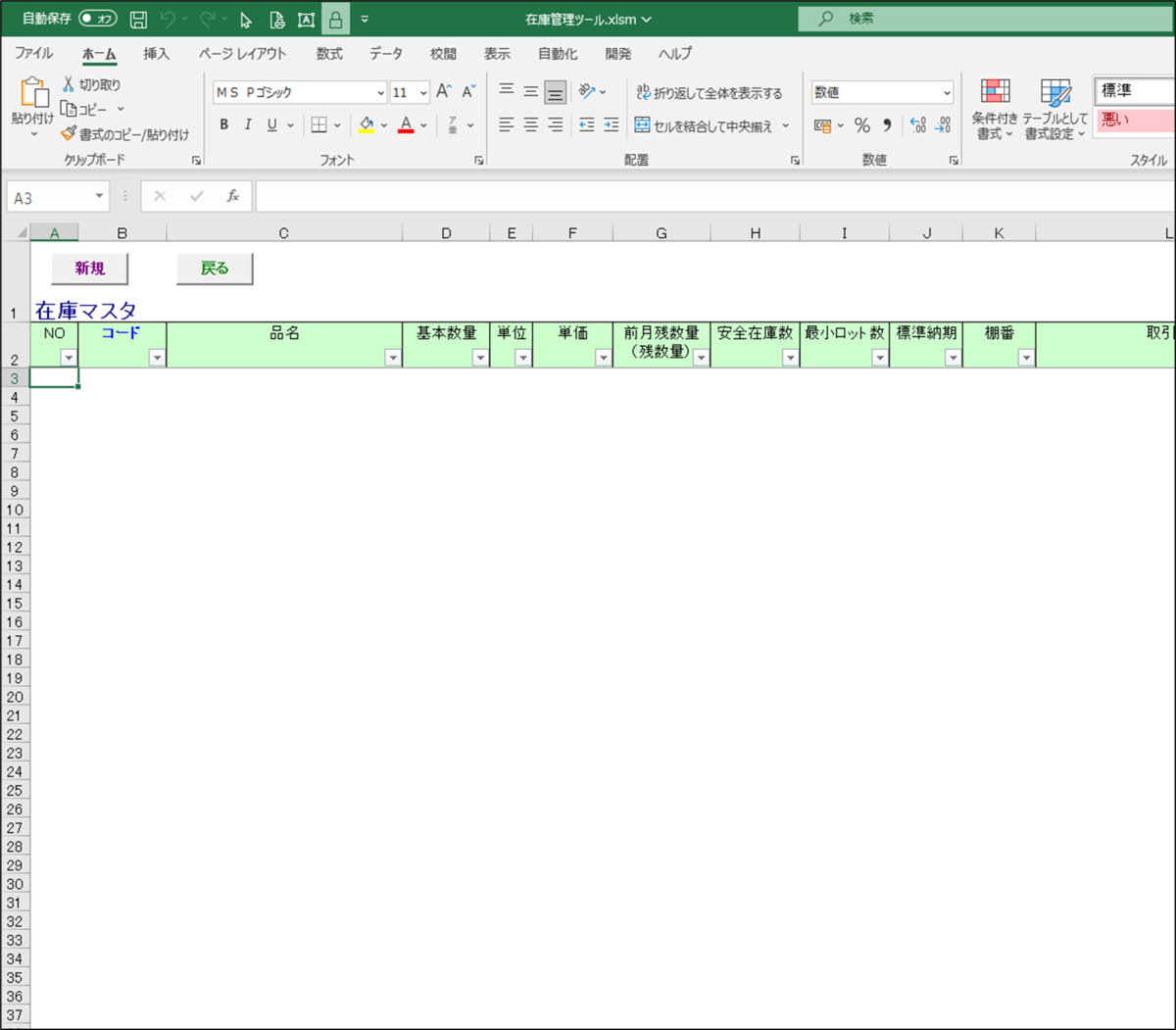Screen dimensions: 1176x1030
Task: Click the Borders grid icon
Action: [318, 124]
